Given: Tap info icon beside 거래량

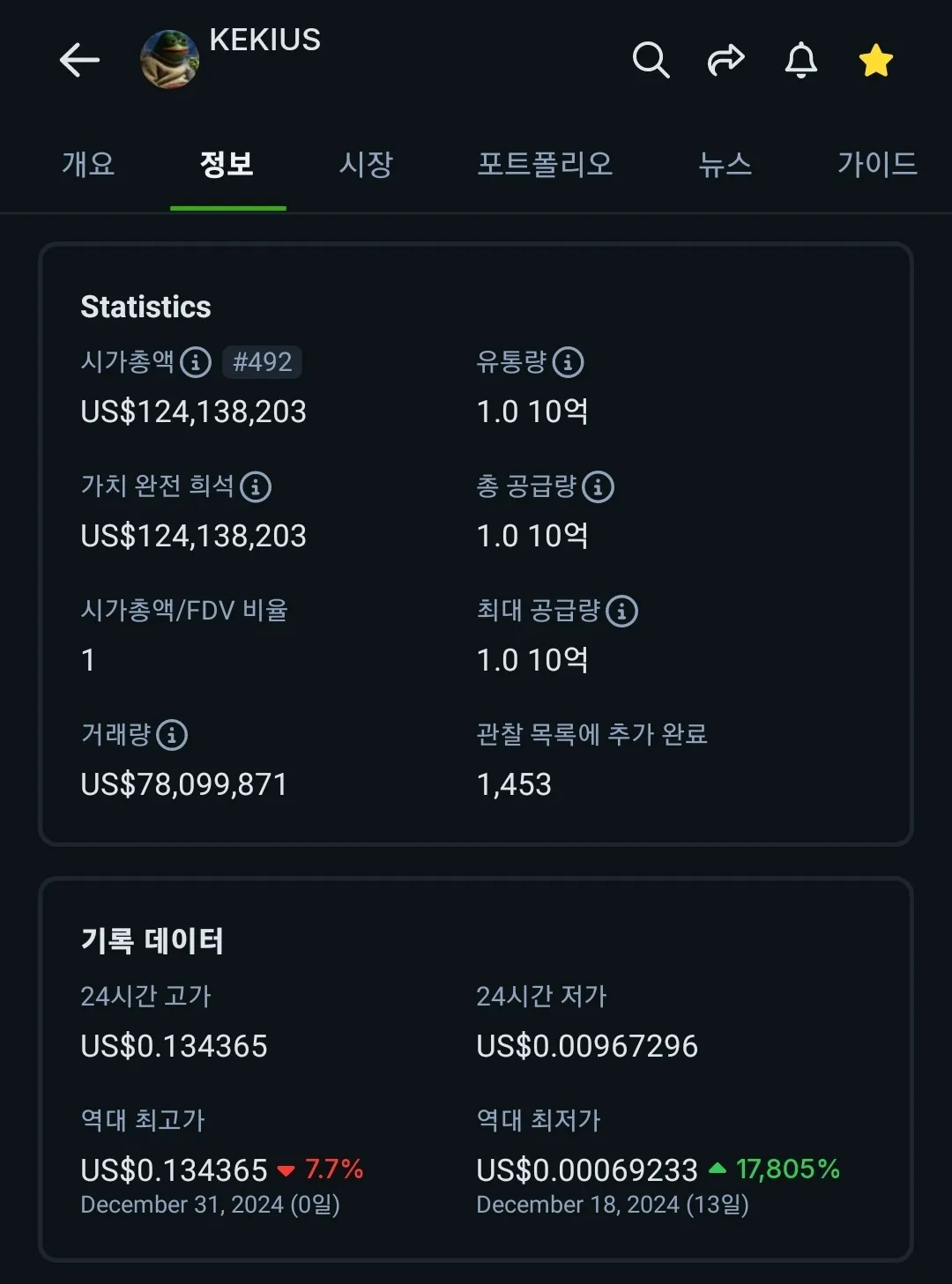Looking at the screenshot, I should pos(172,735).
